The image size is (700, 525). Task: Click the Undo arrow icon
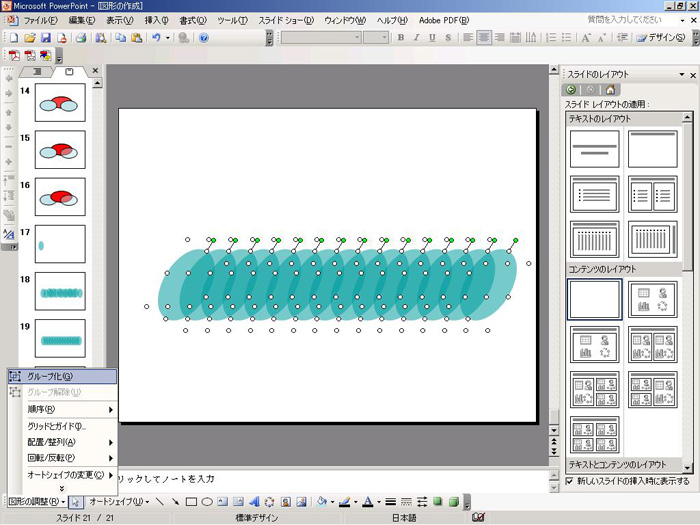coord(156,38)
